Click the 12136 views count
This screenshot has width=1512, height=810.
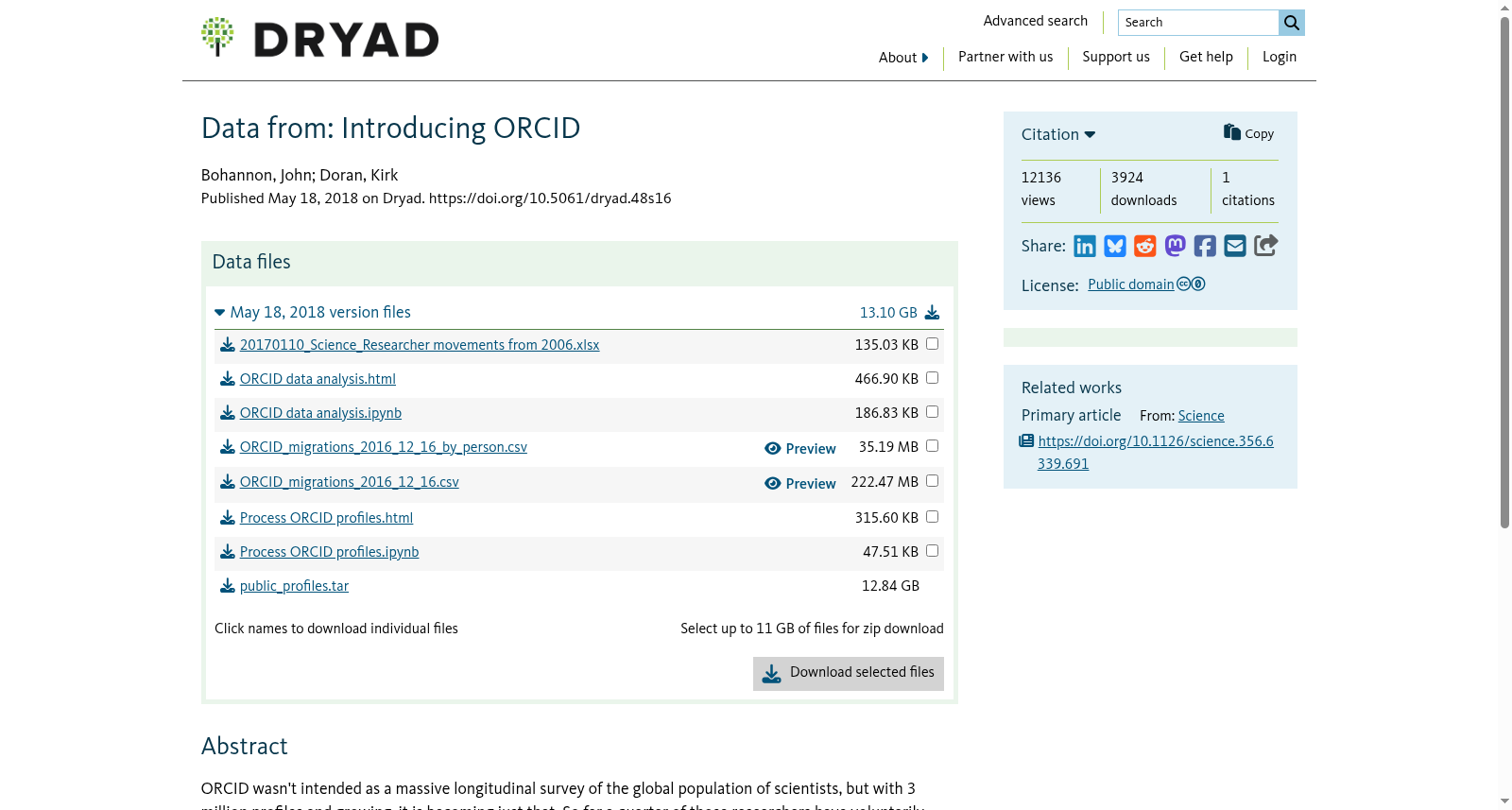coord(1041,189)
